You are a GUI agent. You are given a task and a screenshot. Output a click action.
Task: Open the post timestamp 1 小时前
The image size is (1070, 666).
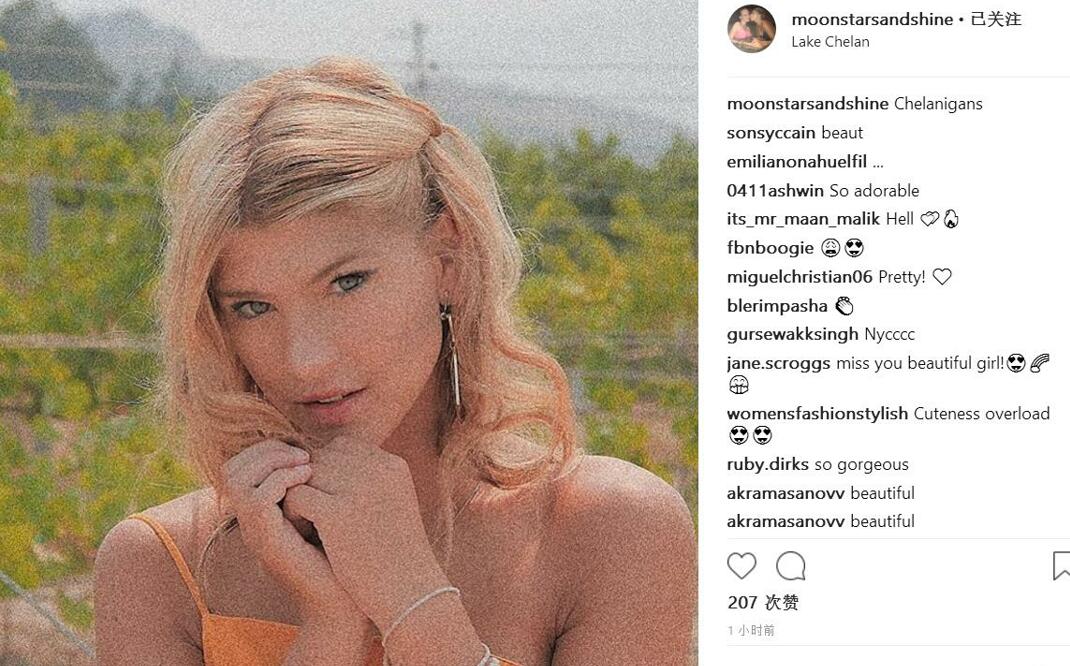751,631
